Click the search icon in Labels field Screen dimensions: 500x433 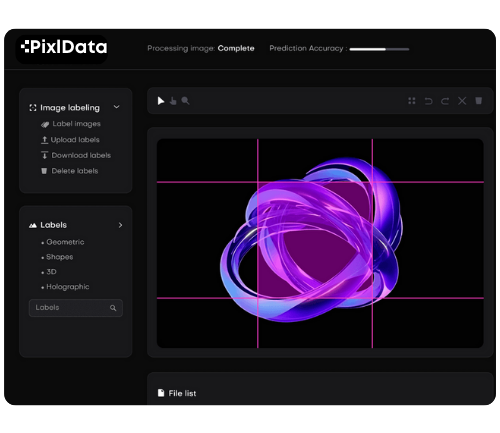[113, 308]
